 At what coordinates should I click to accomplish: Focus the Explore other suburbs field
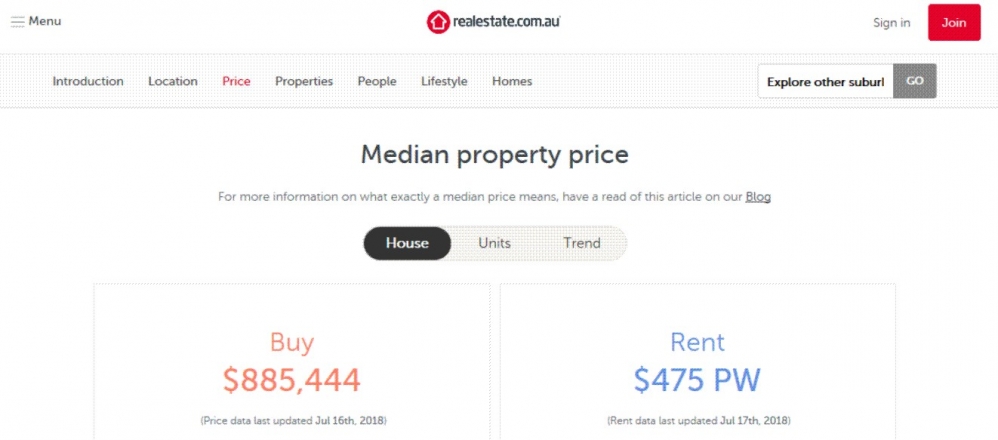pyautogui.click(x=826, y=82)
